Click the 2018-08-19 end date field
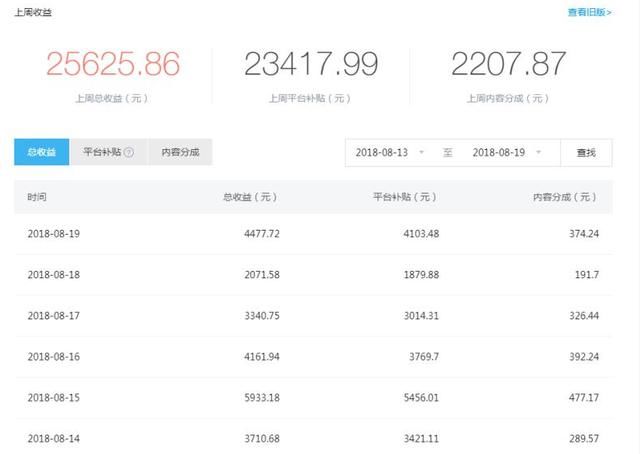 tap(499, 152)
